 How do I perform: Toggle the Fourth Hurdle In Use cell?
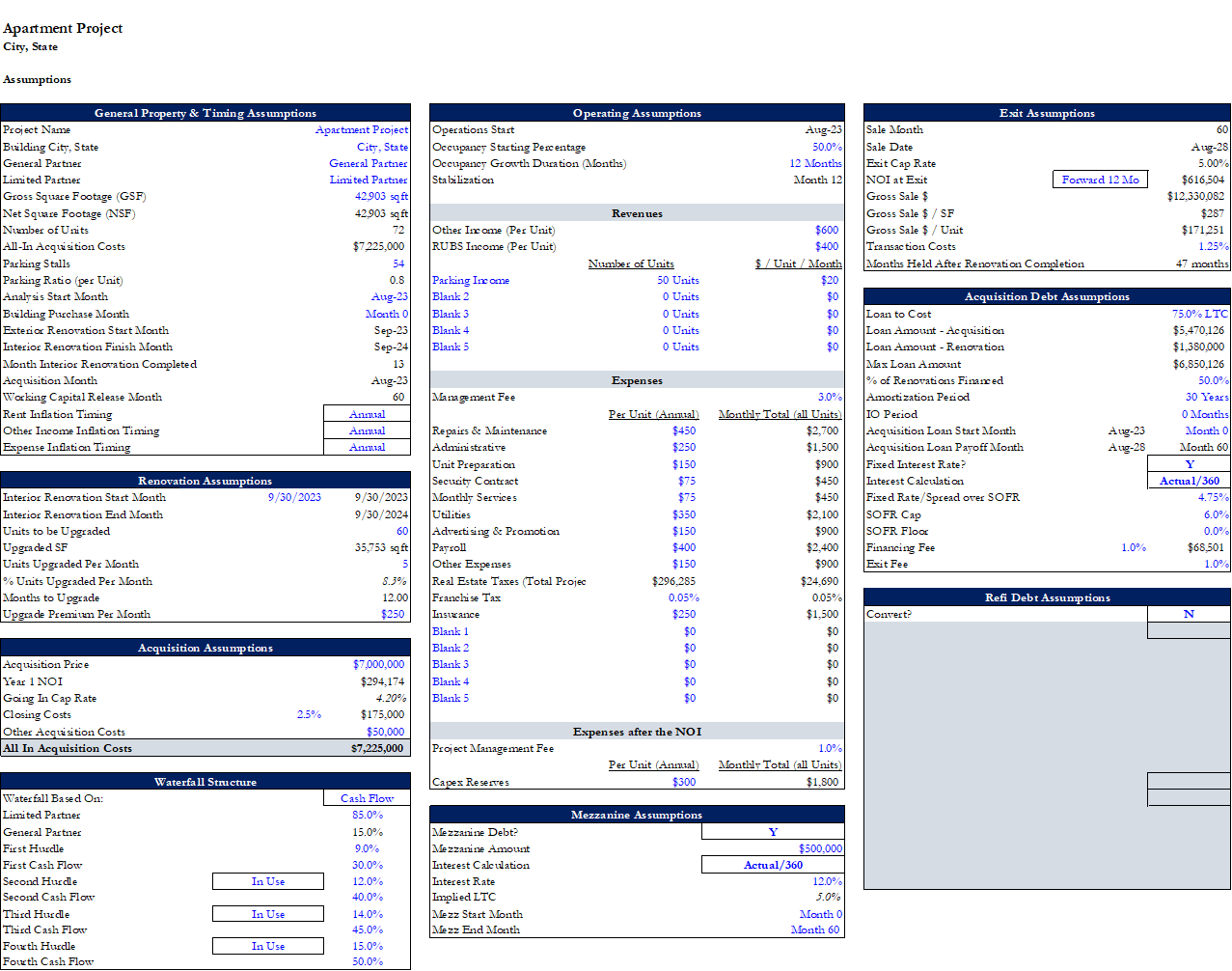point(268,946)
